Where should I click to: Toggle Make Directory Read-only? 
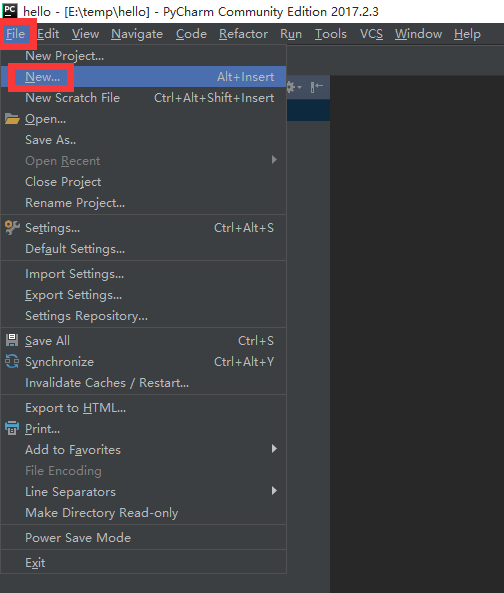tap(143, 512)
